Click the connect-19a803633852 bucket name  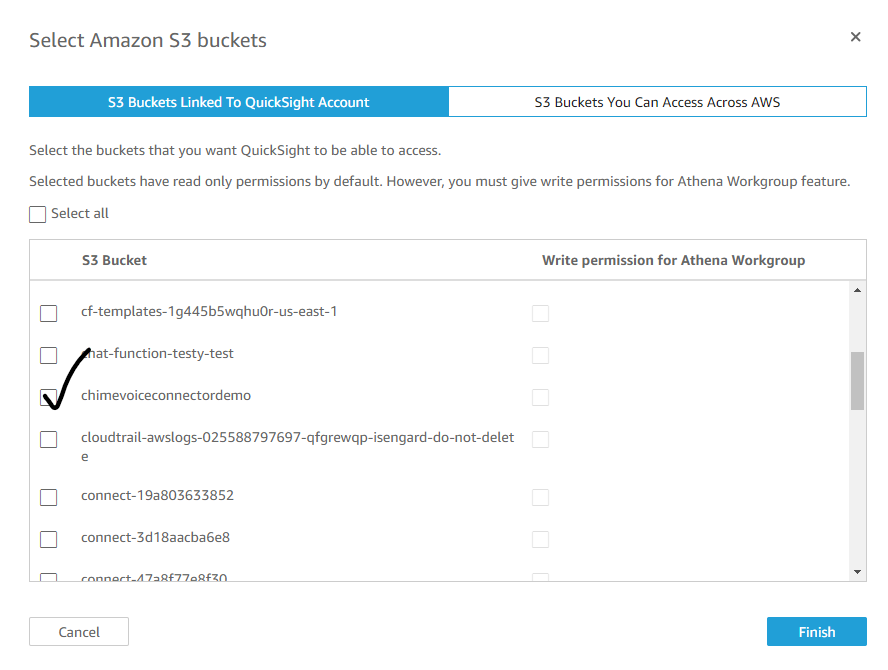tap(157, 496)
